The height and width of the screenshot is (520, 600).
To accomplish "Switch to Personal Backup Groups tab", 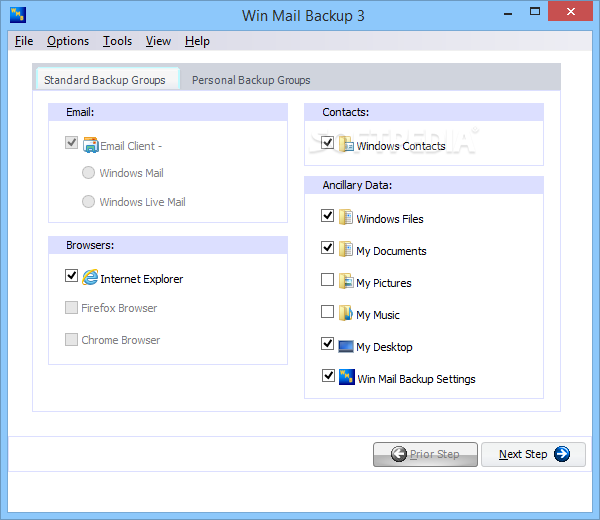I will (251, 80).
